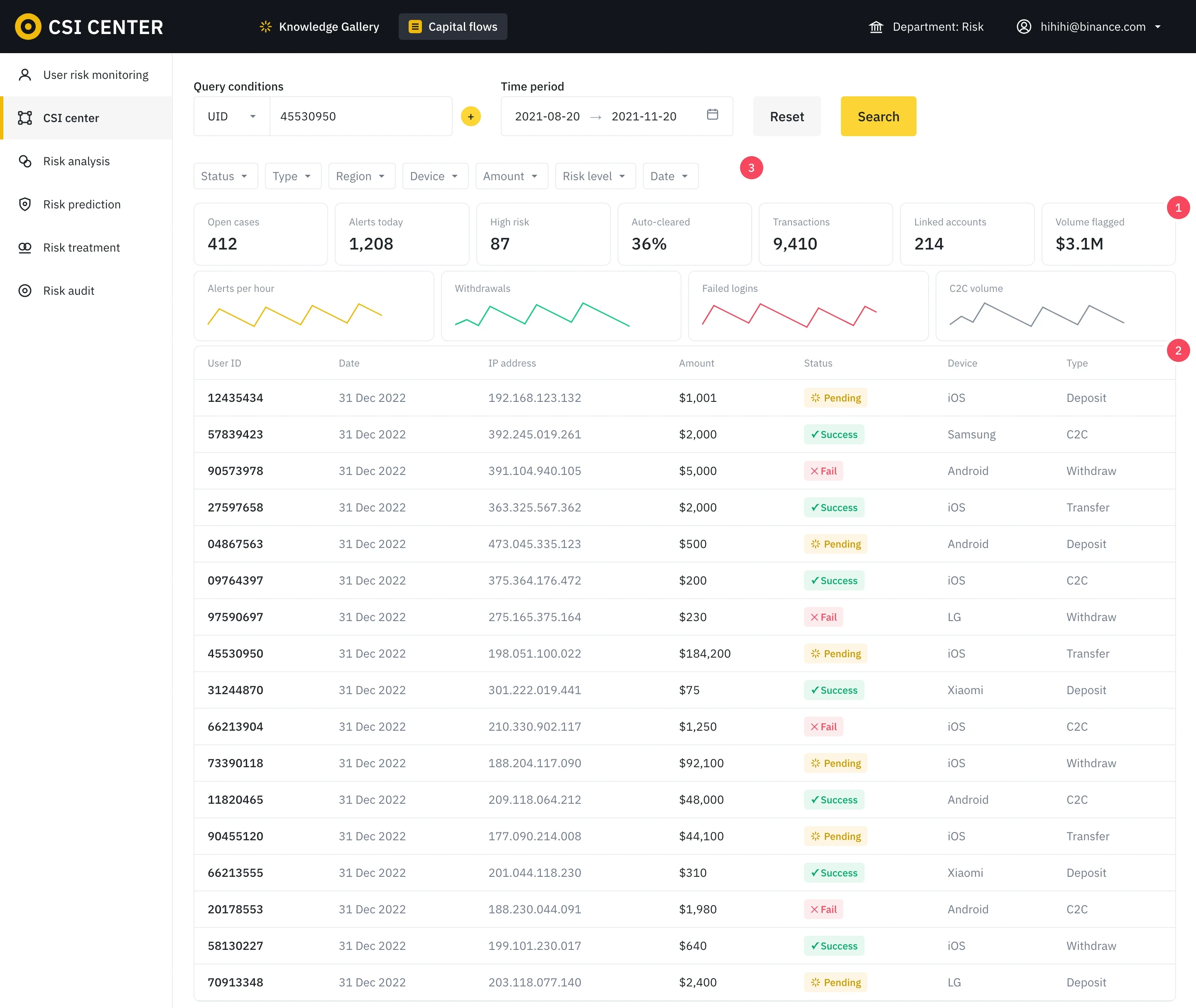Viewport: 1196px width, 1008px height.
Task: Select user ID 45530950 row
Action: click(684, 654)
